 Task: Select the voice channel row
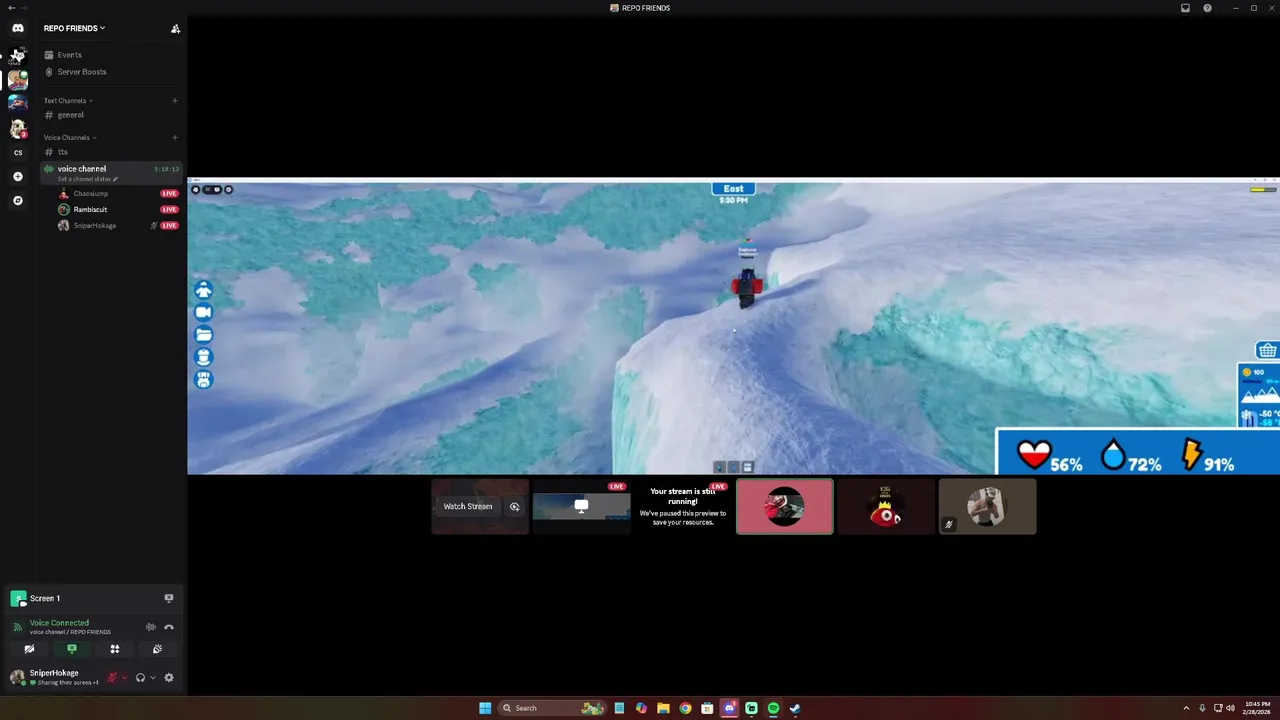coord(110,173)
